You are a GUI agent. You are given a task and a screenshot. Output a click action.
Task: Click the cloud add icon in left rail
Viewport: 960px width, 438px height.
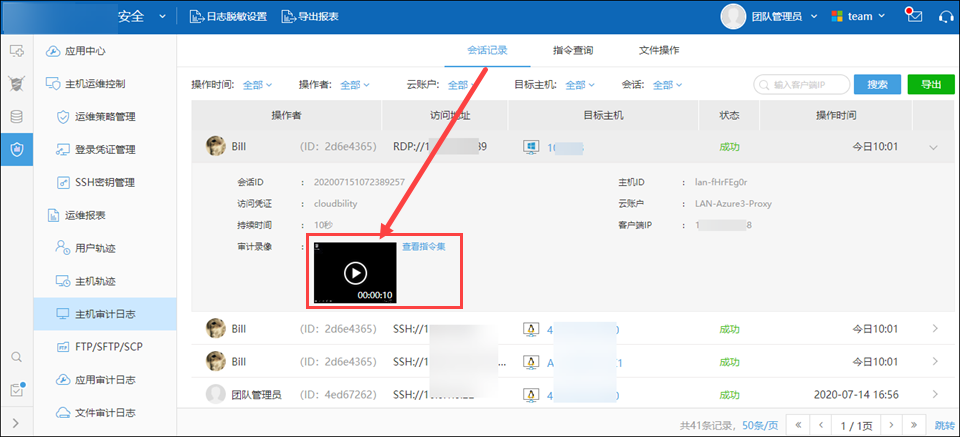coord(17,51)
